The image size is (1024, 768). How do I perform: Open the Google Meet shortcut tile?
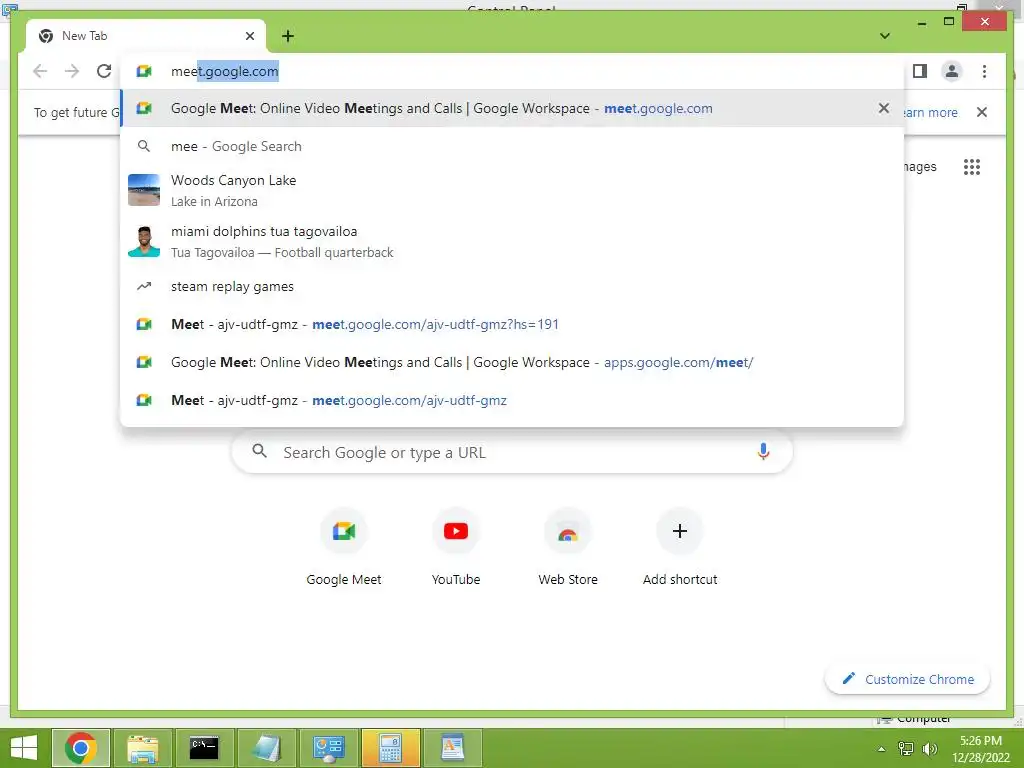tap(344, 547)
